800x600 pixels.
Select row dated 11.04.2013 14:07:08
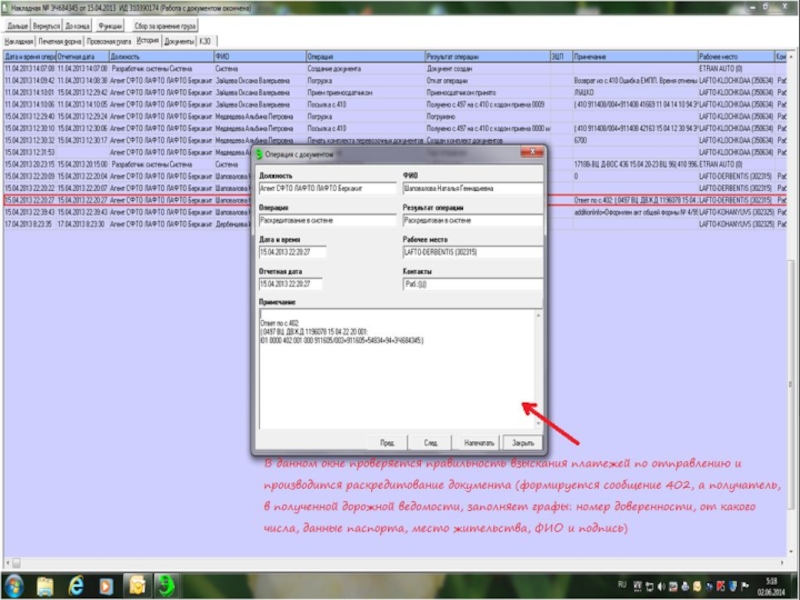(x=395, y=68)
